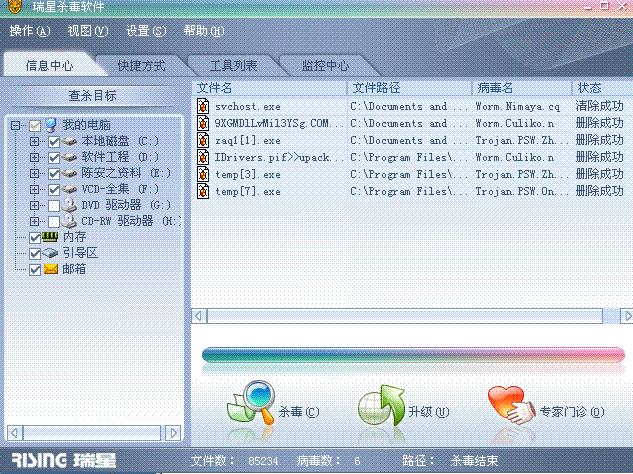The image size is (633, 474).
Task: Select the Worm.Nimaya.cq virus name cell
Action: click(x=518, y=107)
